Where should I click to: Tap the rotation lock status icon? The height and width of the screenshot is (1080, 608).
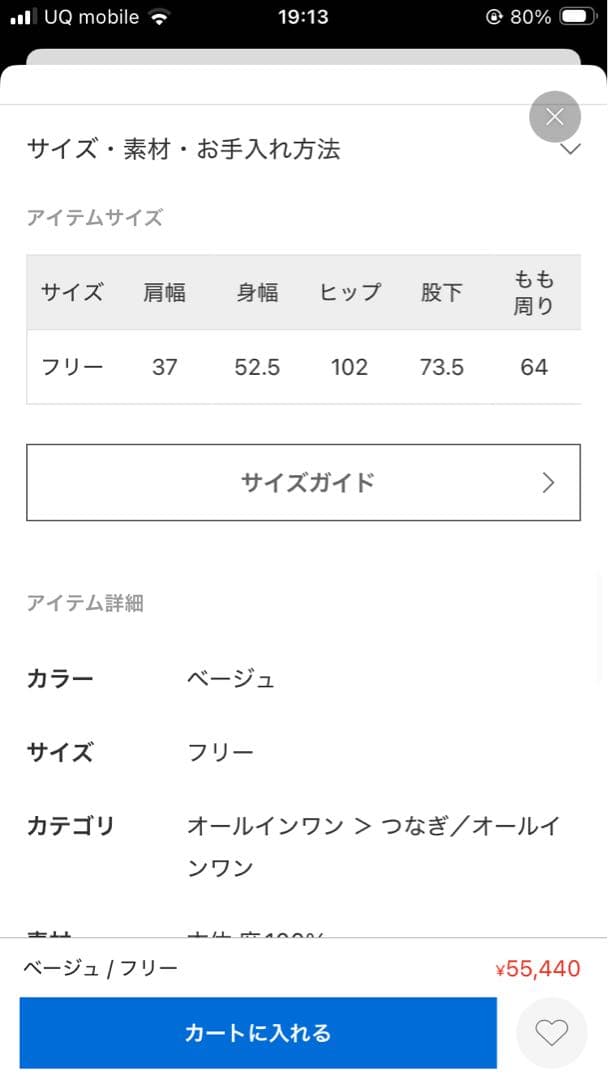coord(493,17)
